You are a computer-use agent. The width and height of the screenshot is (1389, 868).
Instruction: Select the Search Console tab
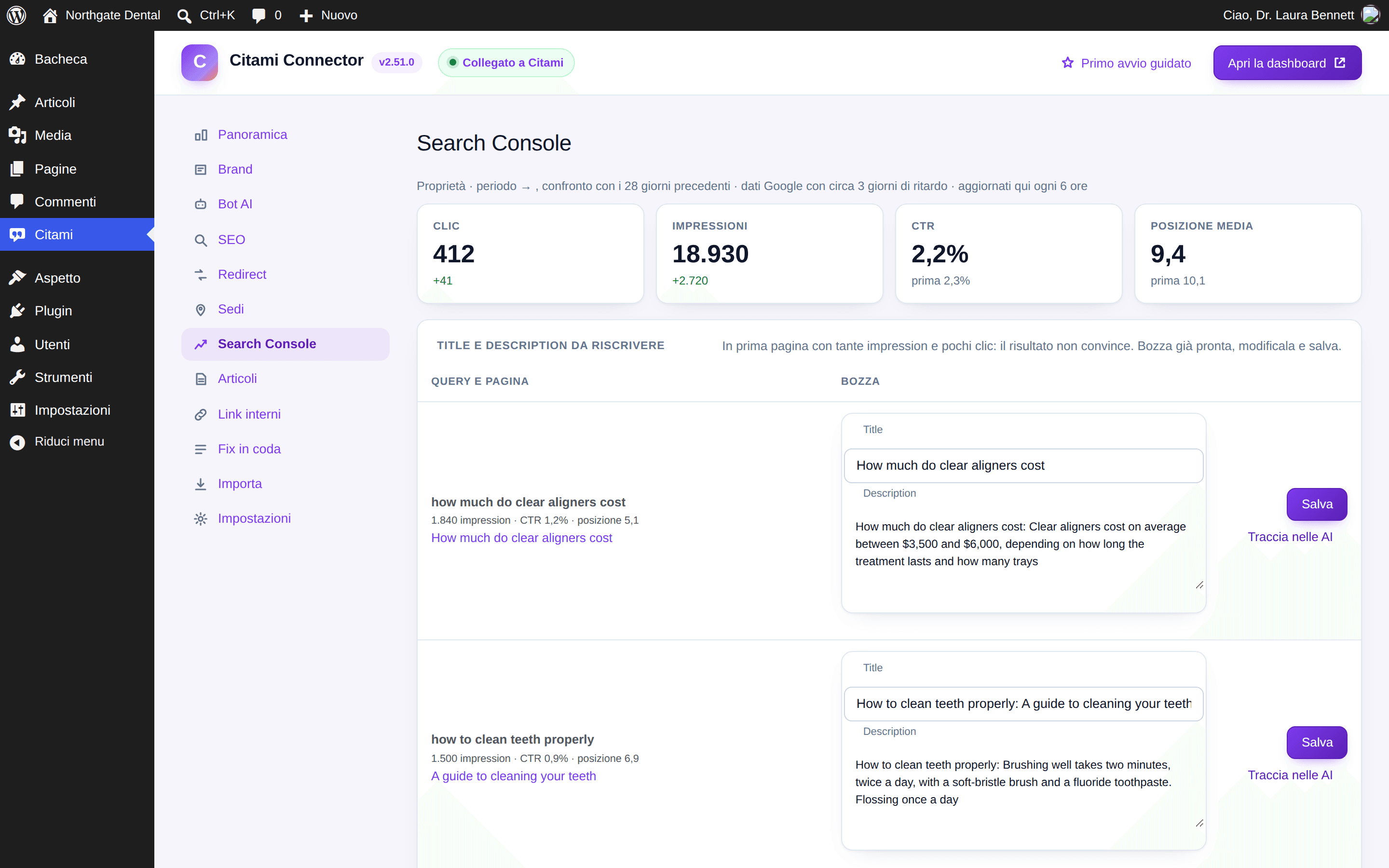pyautogui.click(x=285, y=344)
